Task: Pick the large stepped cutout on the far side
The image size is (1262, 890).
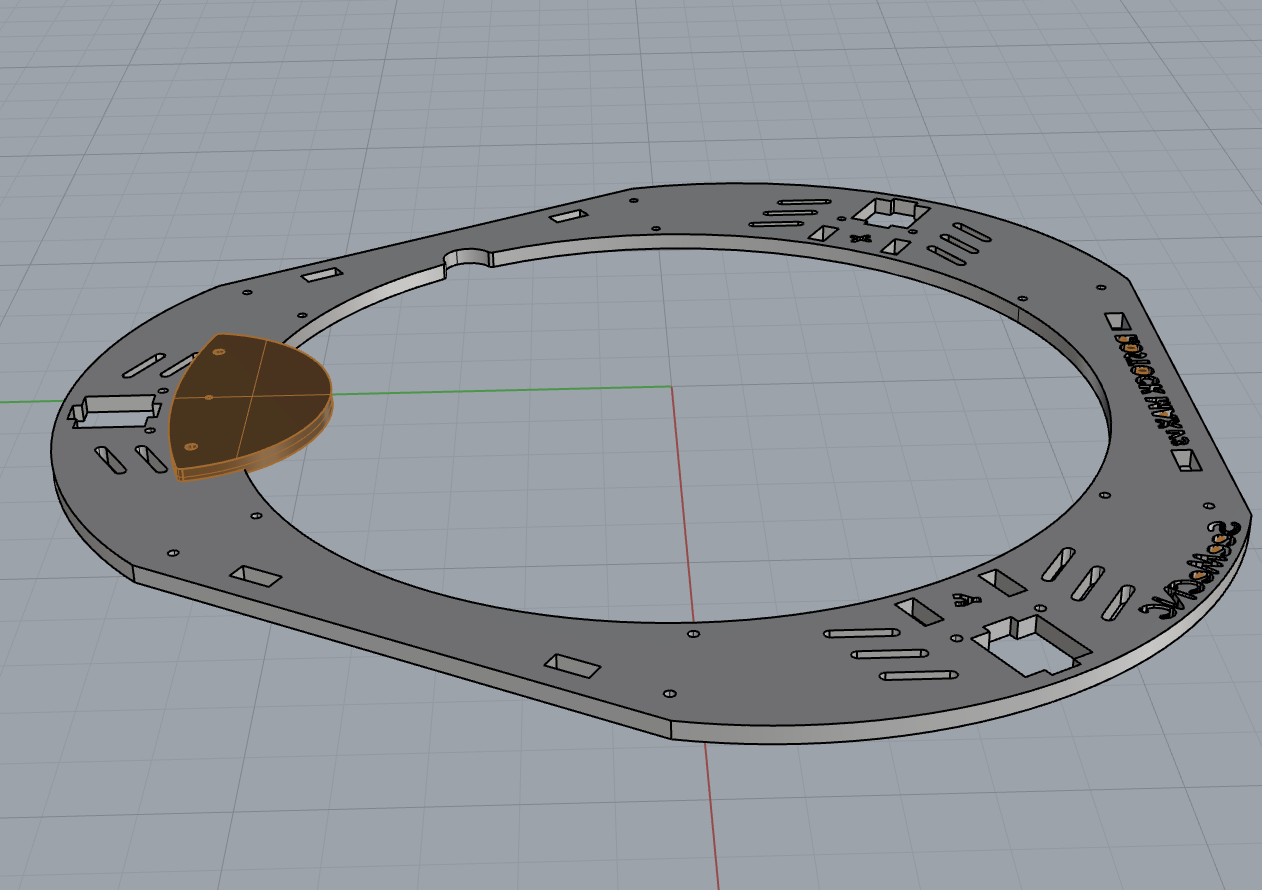Action: click(890, 213)
